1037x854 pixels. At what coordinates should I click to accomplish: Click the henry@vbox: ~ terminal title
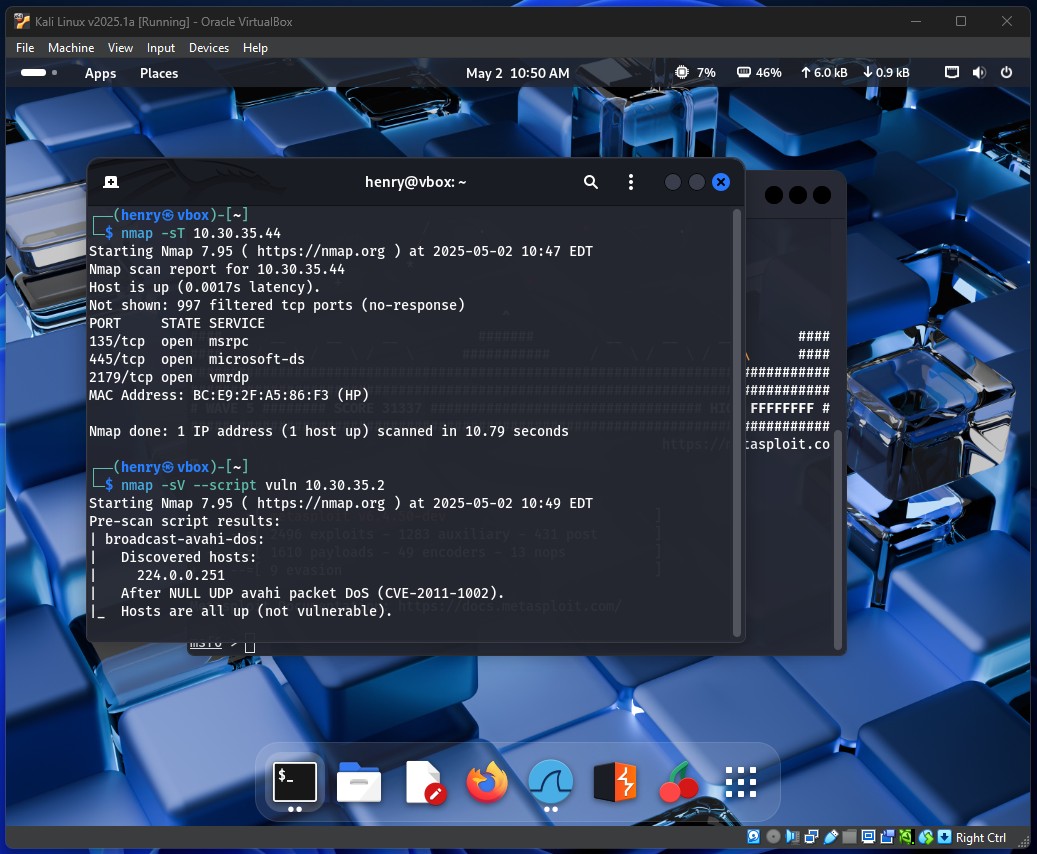pyautogui.click(x=415, y=182)
